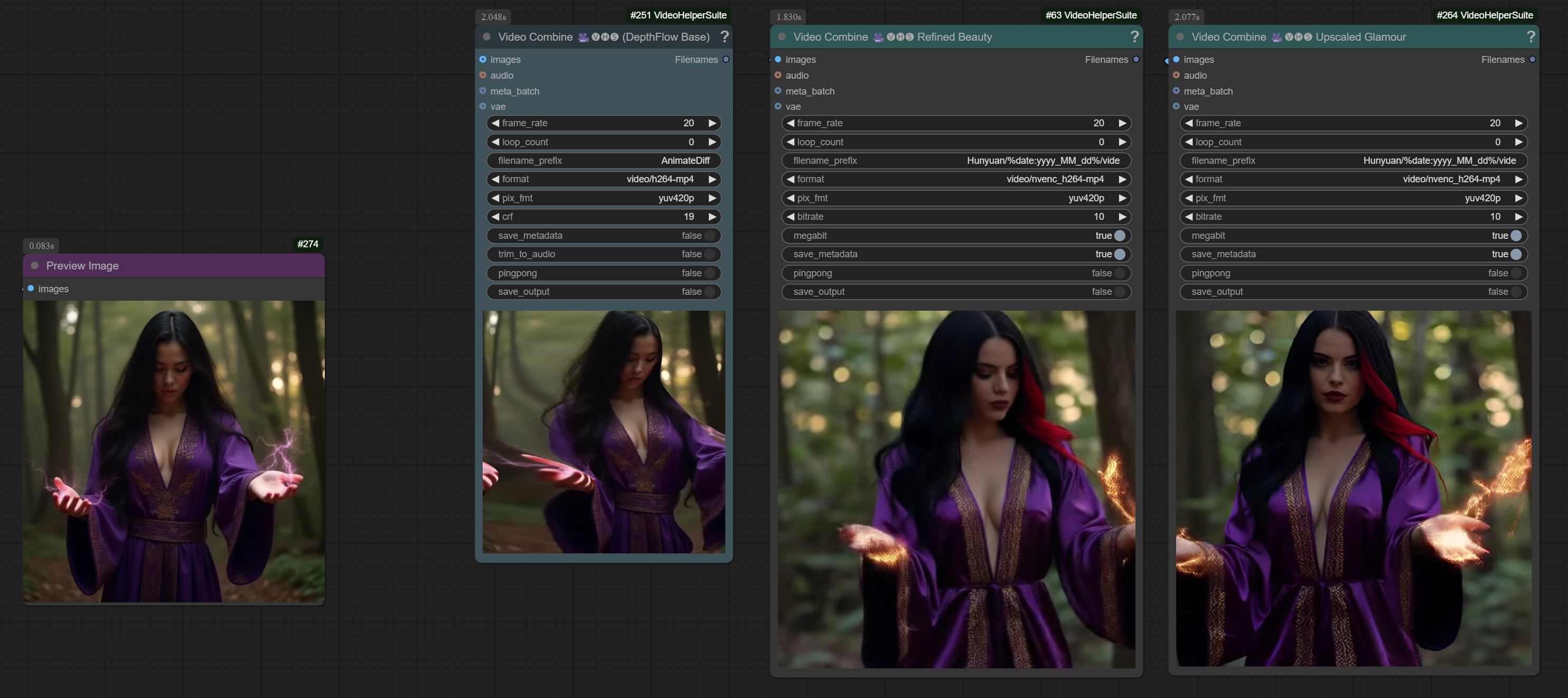Toggle megabit on Refined Beauty node
Viewport: 1568px width, 698px height.
click(1119, 236)
